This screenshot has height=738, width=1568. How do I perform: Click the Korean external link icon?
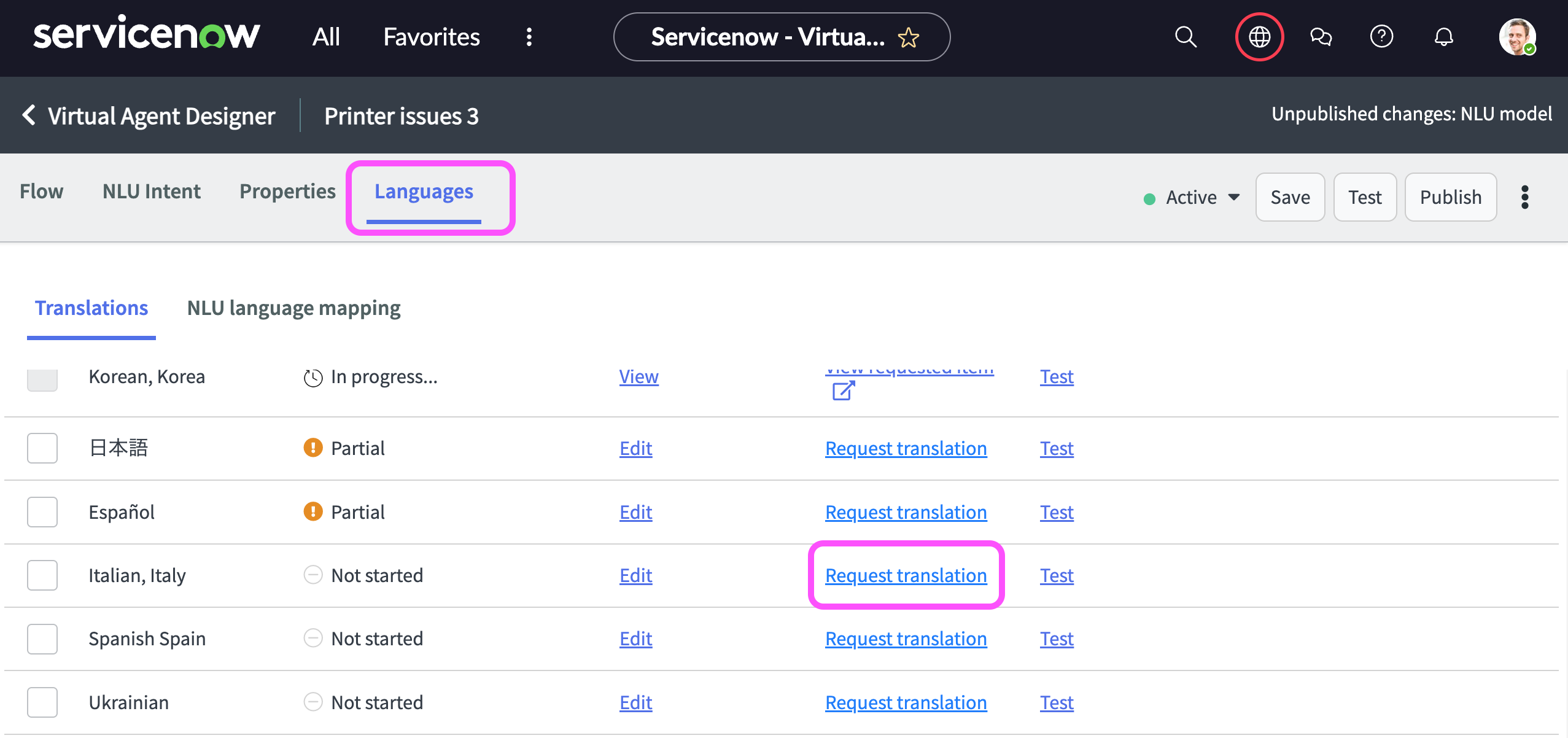click(843, 390)
